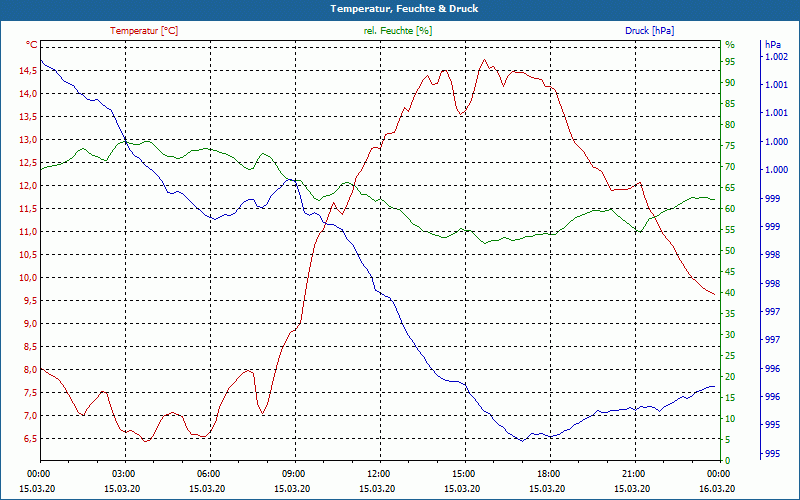The width and height of the screenshot is (800, 500).
Task: Click the "7,0" temperature axis value
Action: [30, 415]
